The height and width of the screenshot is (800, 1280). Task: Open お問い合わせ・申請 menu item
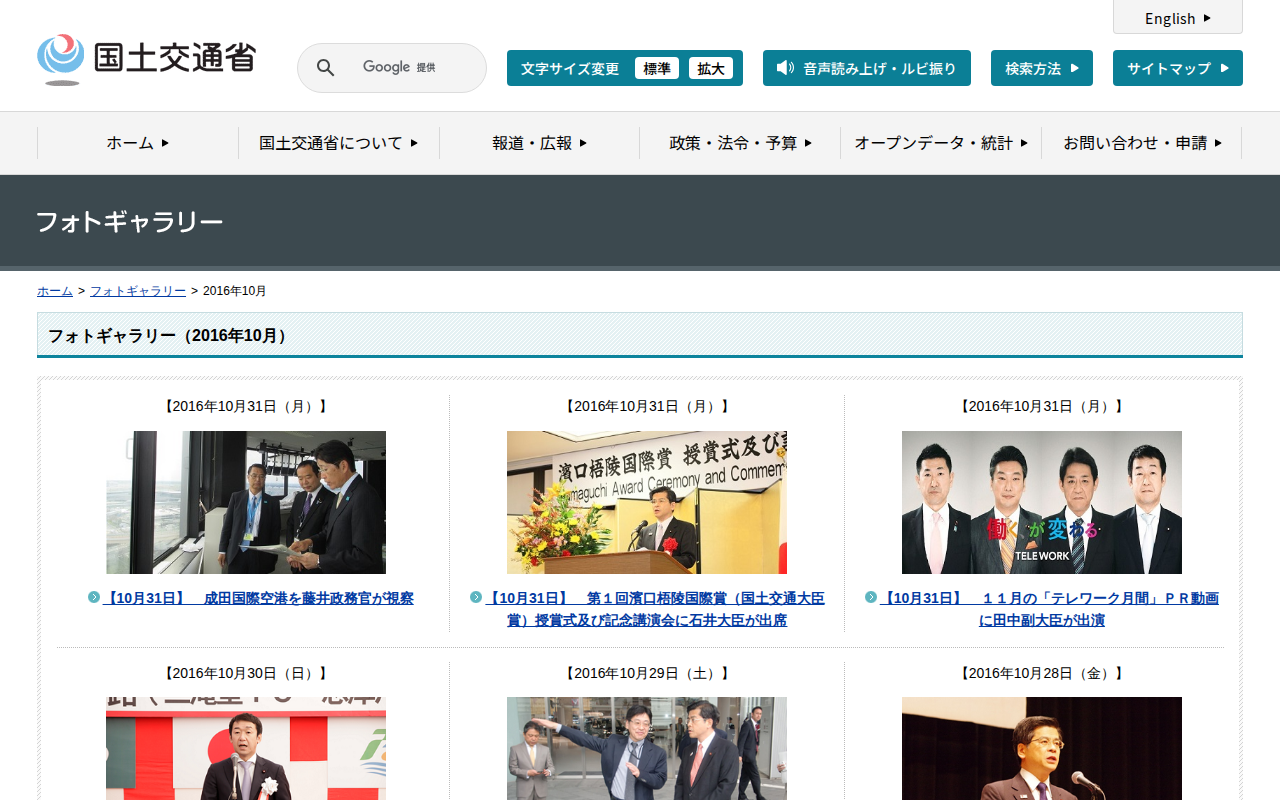tap(1142, 143)
